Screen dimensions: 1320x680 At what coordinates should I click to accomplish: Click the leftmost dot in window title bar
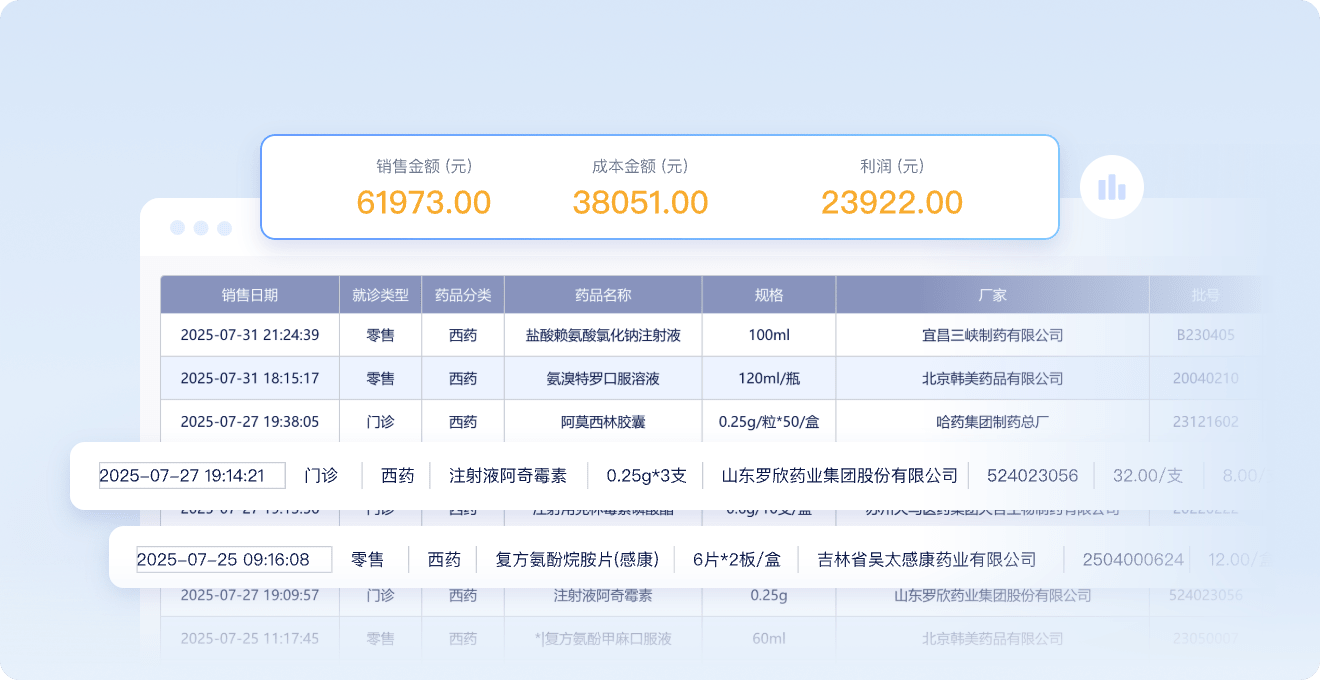click(x=178, y=228)
